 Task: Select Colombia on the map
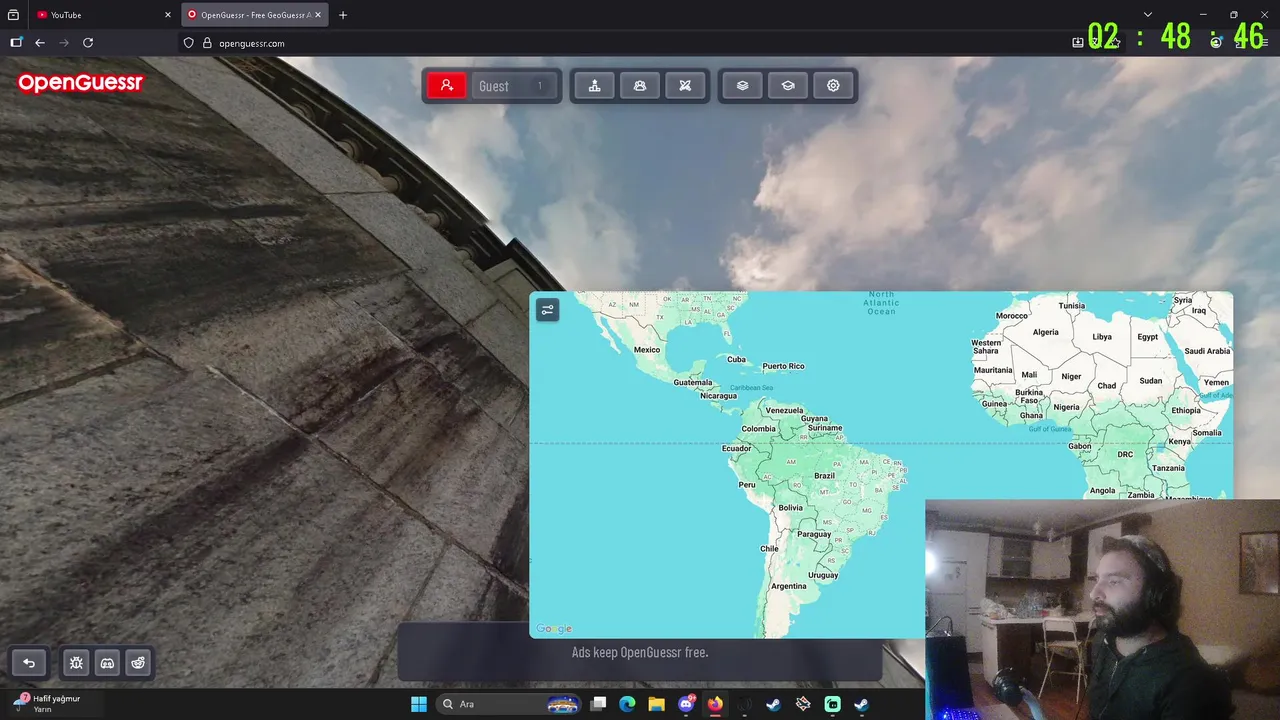tap(758, 429)
